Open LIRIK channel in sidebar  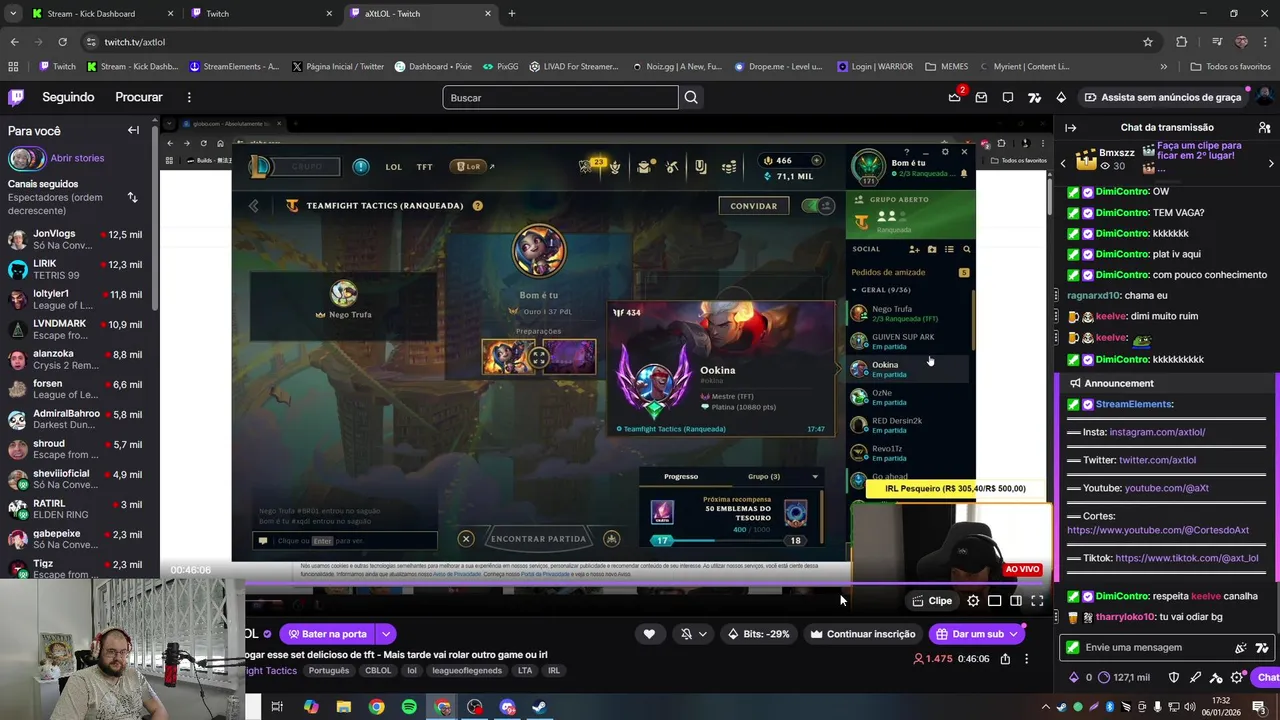77,269
